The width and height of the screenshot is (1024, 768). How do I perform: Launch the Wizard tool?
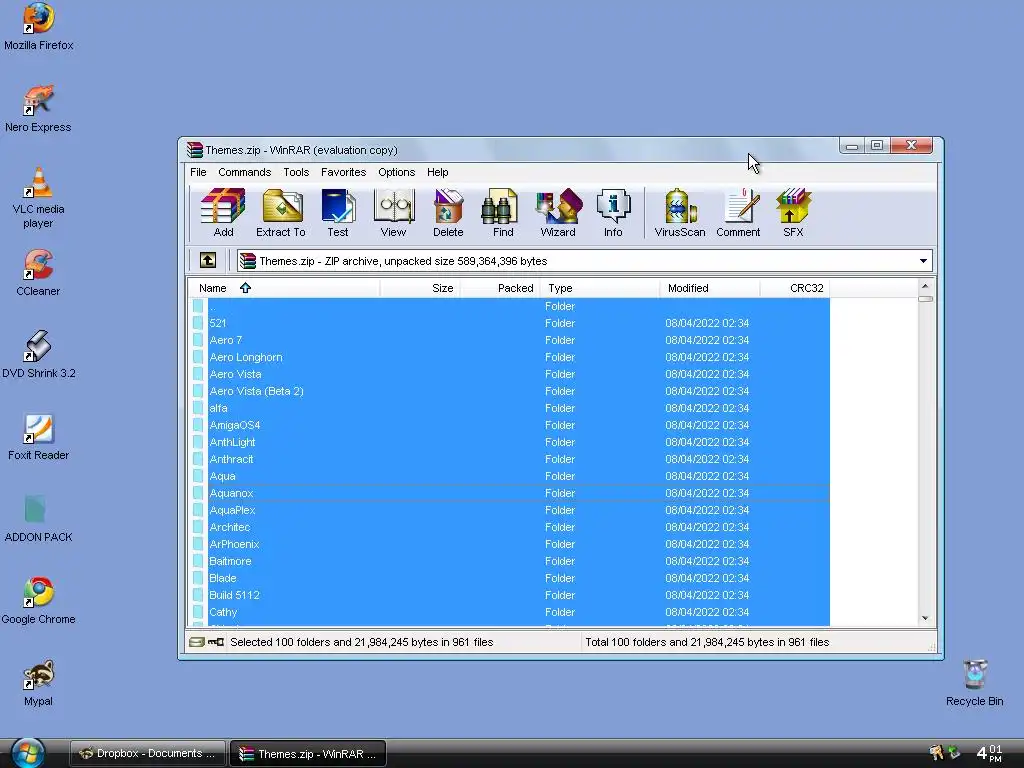point(558,213)
